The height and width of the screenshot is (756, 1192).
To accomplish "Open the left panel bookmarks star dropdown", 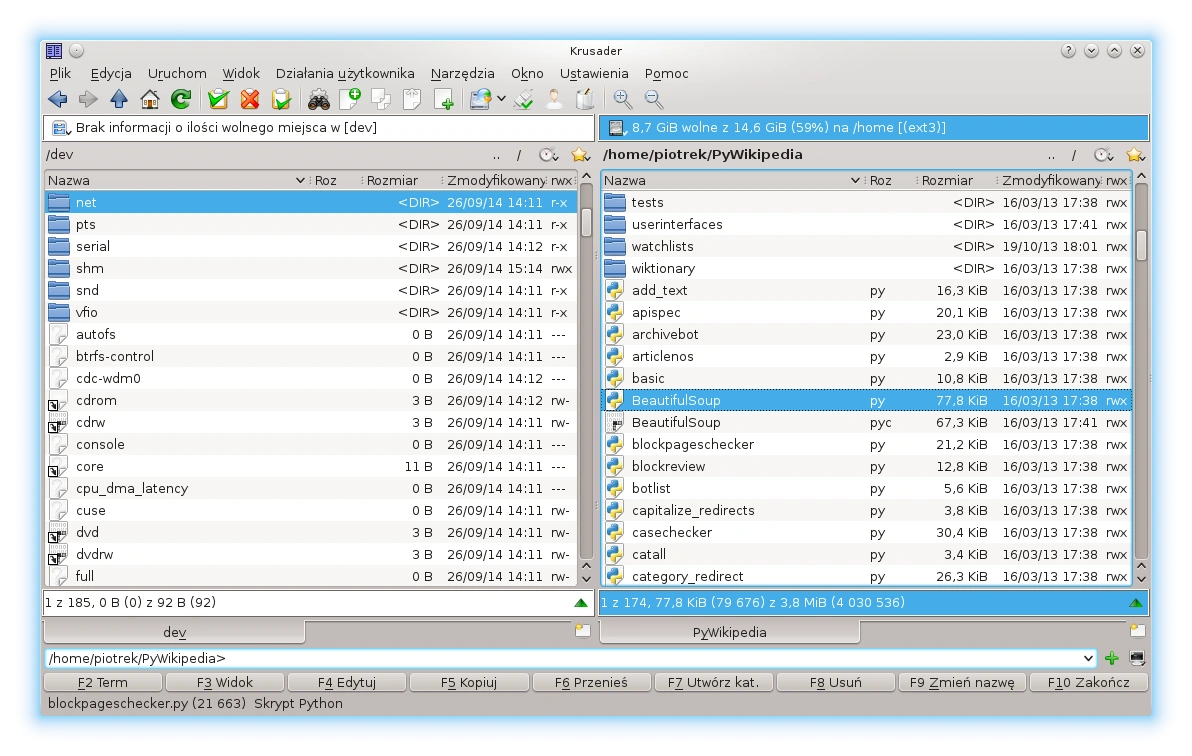I will pos(580,155).
